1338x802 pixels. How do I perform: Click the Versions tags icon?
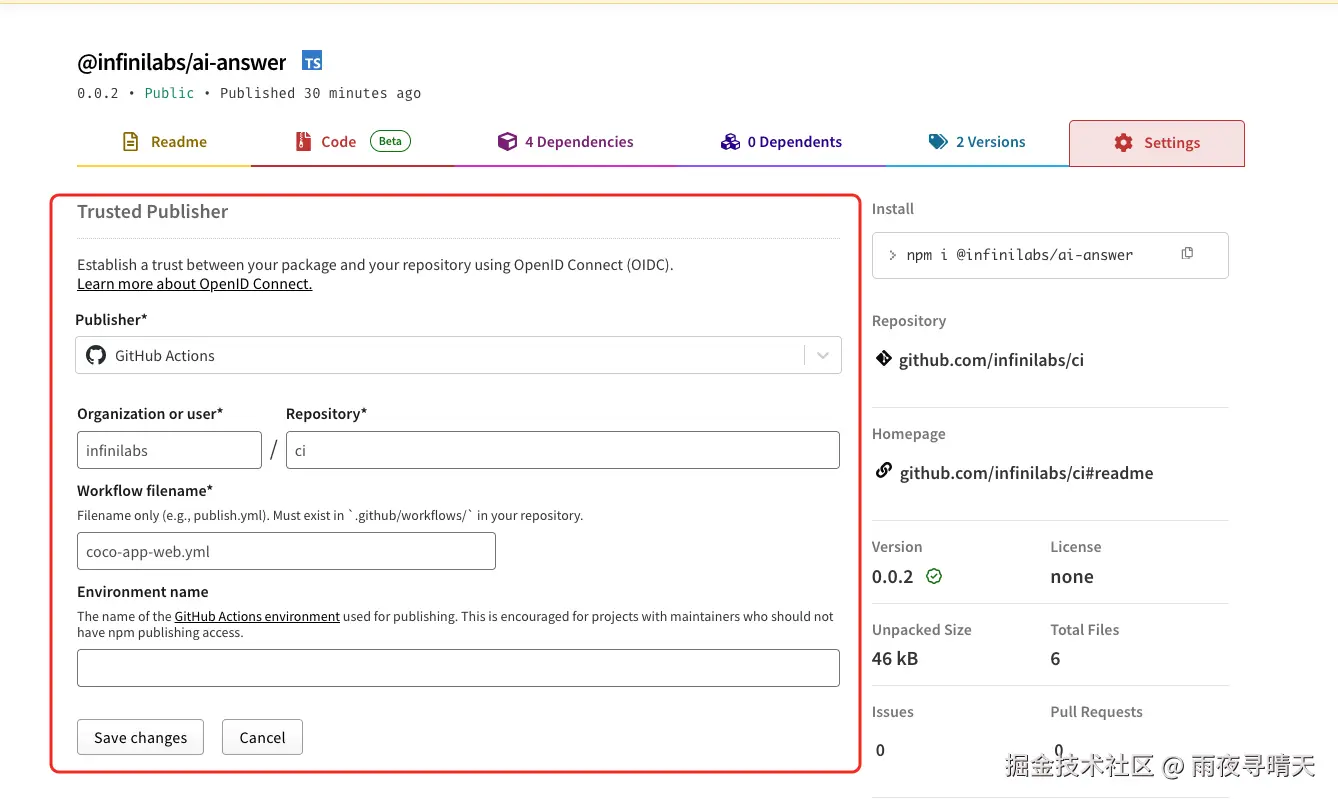pyautogui.click(x=938, y=142)
